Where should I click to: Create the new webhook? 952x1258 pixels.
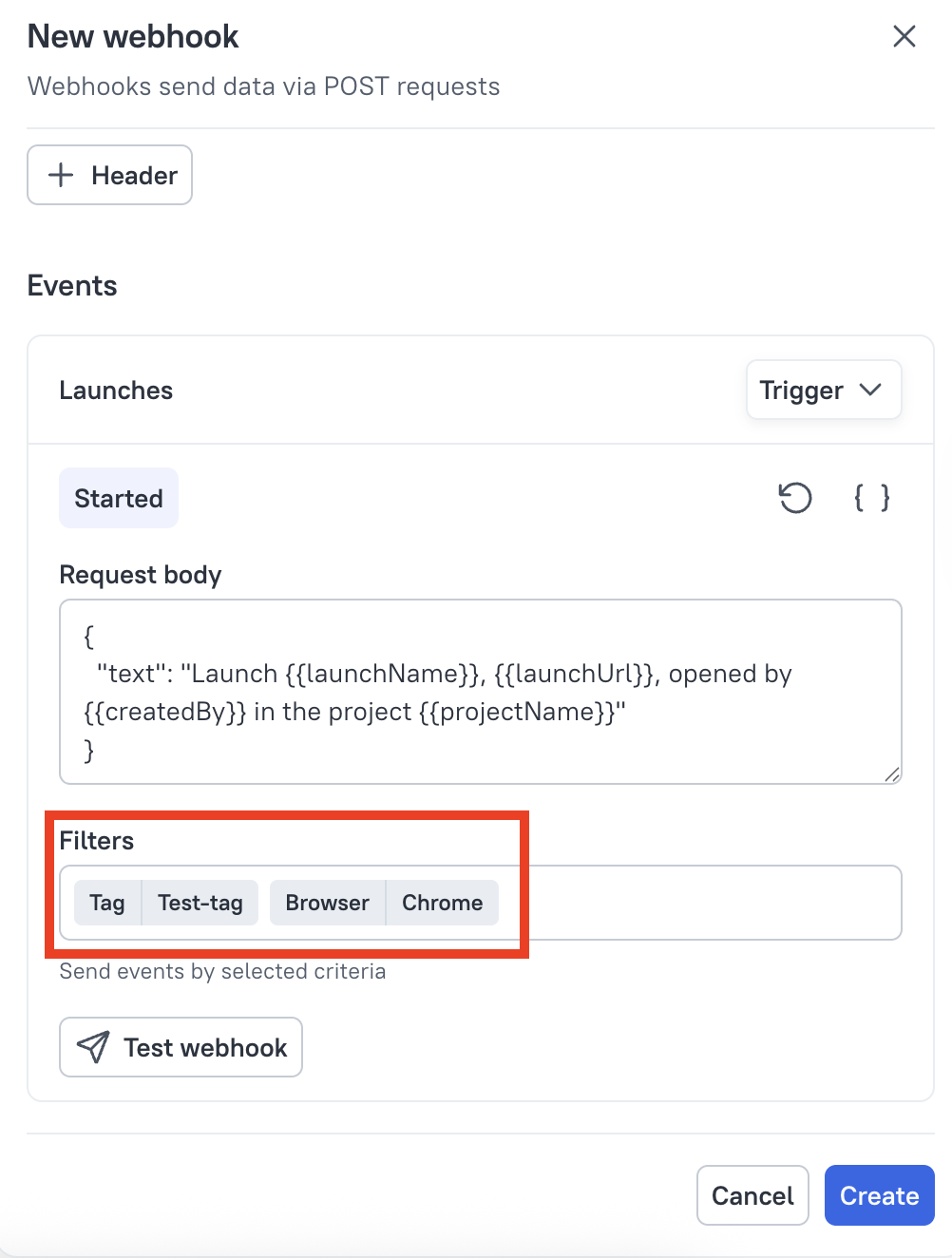tap(879, 1195)
